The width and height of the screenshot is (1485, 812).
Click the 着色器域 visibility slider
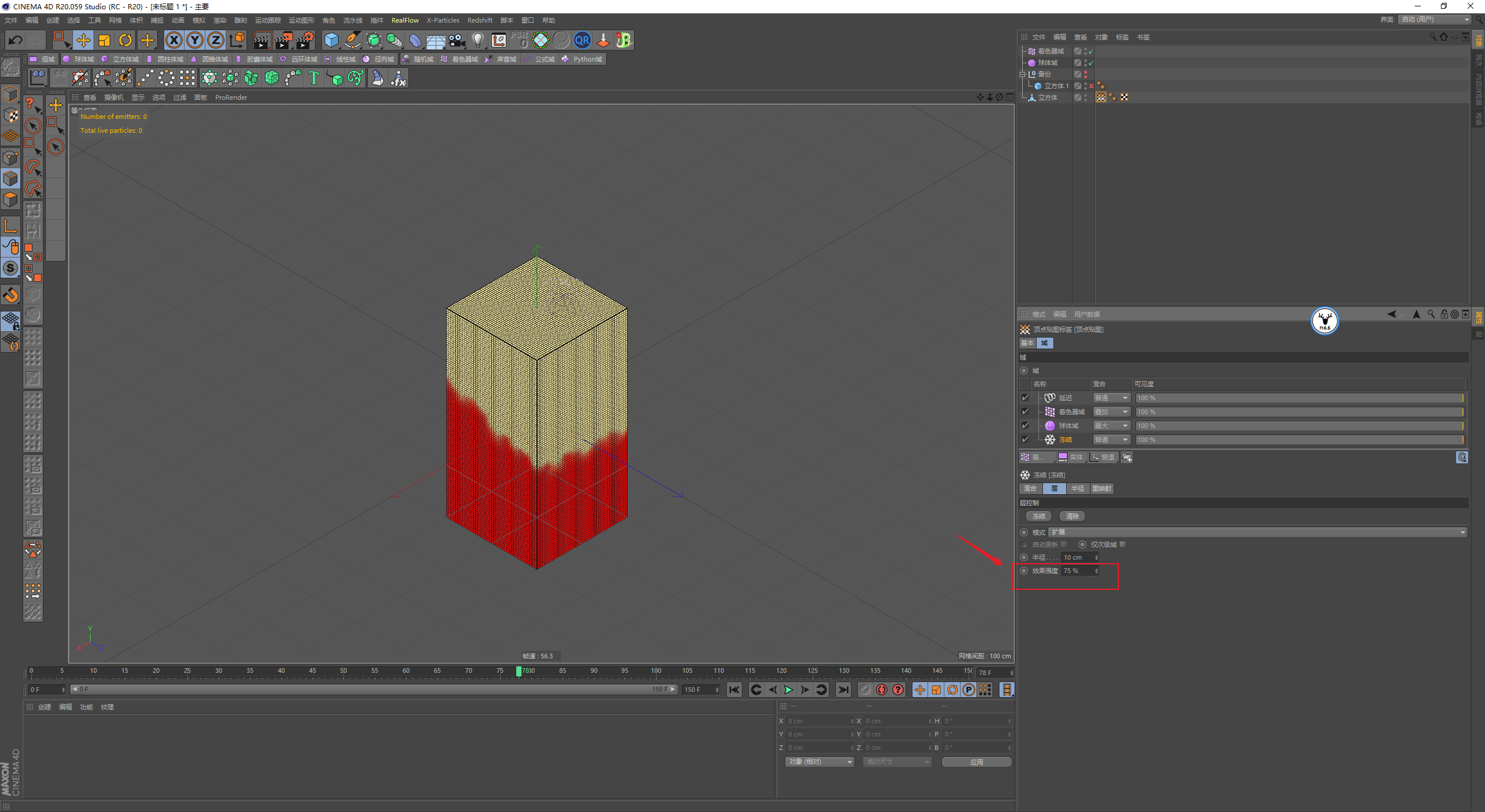pyautogui.click(x=1299, y=412)
